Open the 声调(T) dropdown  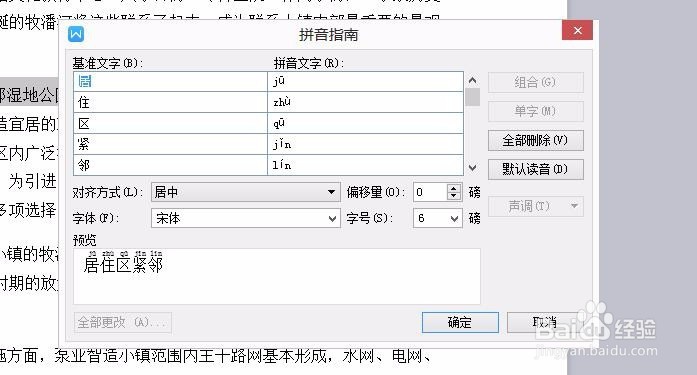tap(535, 206)
